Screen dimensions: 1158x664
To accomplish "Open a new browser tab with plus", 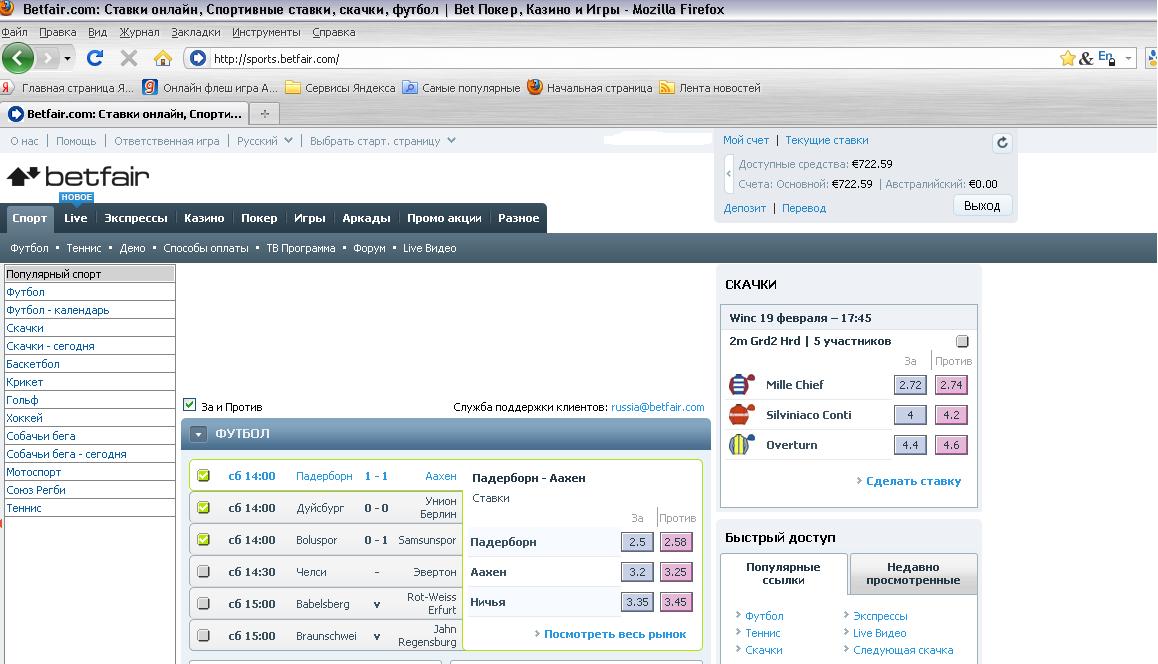I will pos(264,114).
